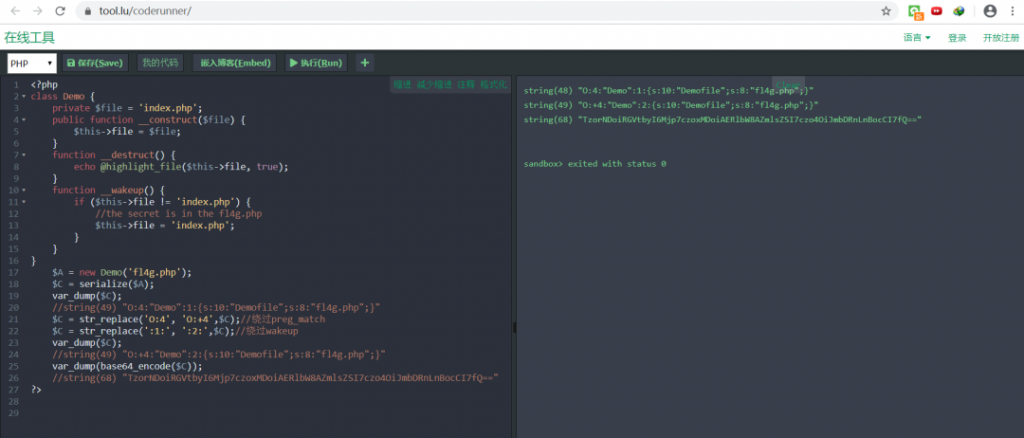Click the address bar tool.lu/coderunner/
The image size is (1024, 438).
tap(145, 11)
